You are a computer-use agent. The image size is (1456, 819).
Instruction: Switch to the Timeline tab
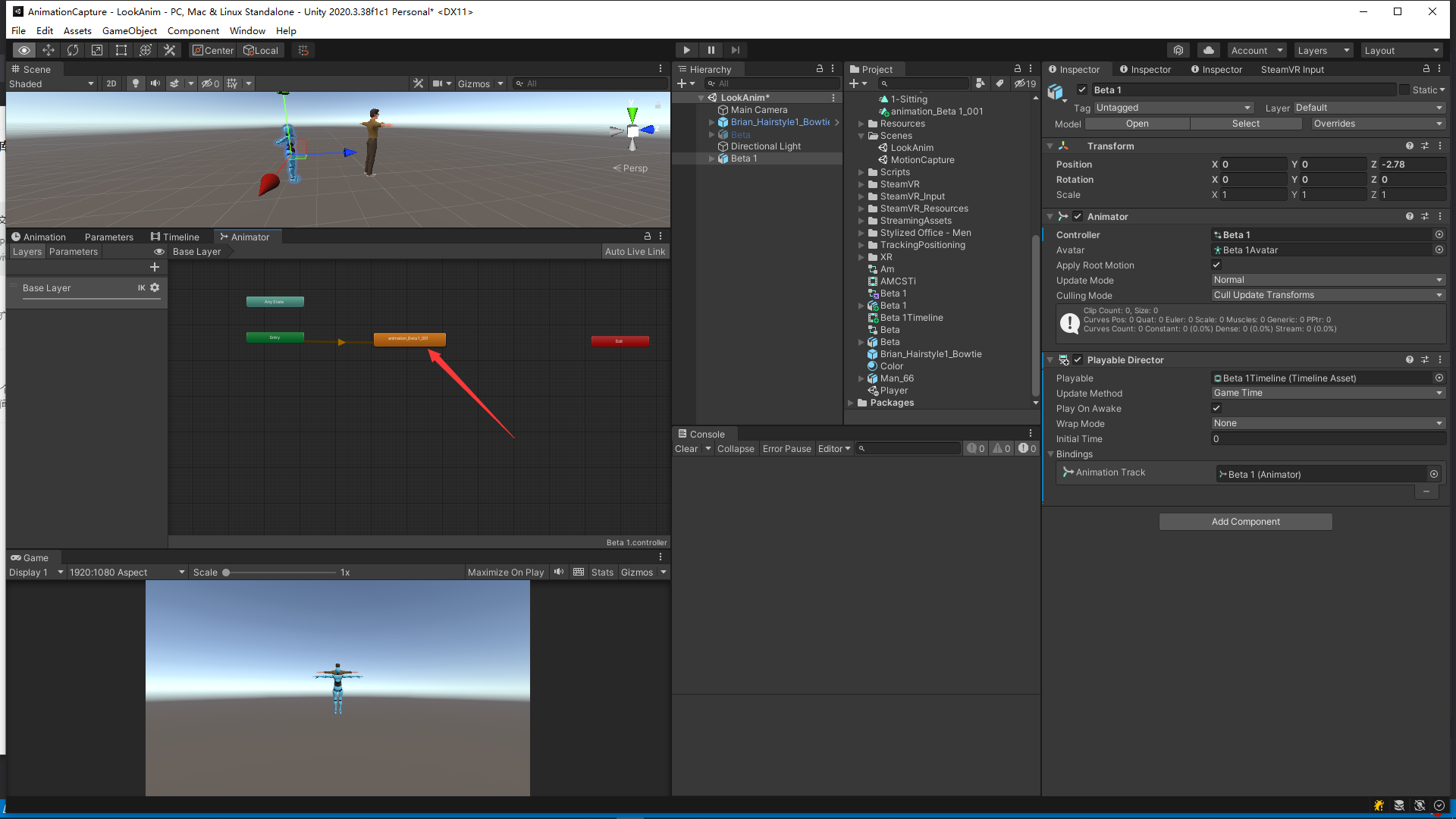pyautogui.click(x=175, y=237)
